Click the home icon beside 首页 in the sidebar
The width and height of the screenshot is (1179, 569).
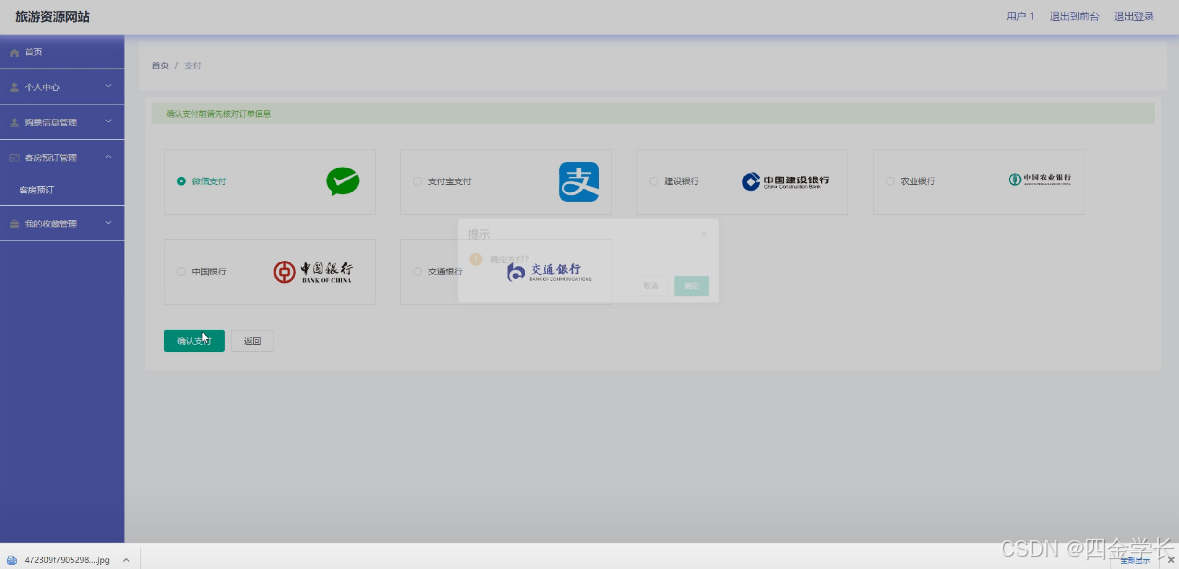14,53
